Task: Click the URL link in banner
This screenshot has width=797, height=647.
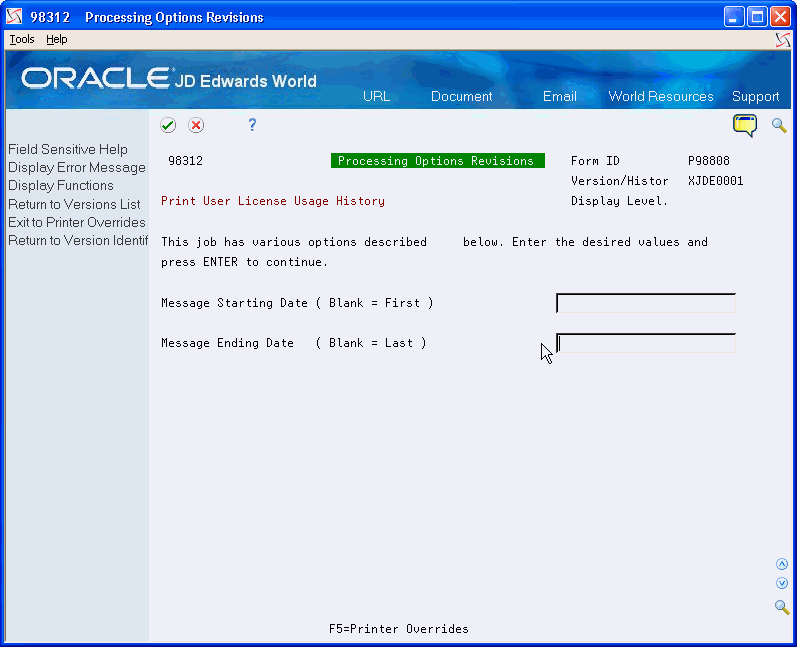Action: pyautogui.click(x=376, y=97)
